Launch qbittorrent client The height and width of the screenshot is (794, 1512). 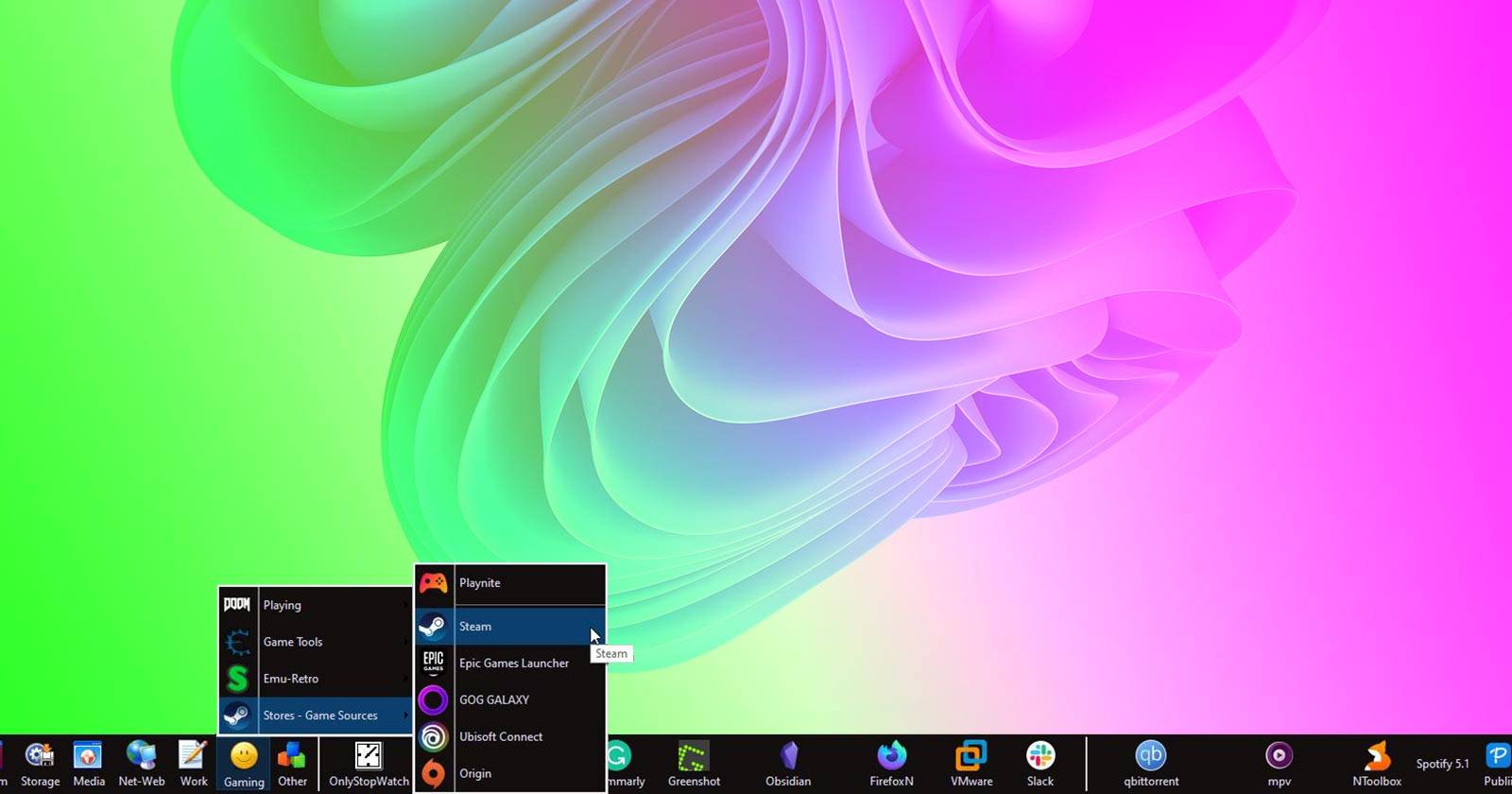(x=1151, y=765)
